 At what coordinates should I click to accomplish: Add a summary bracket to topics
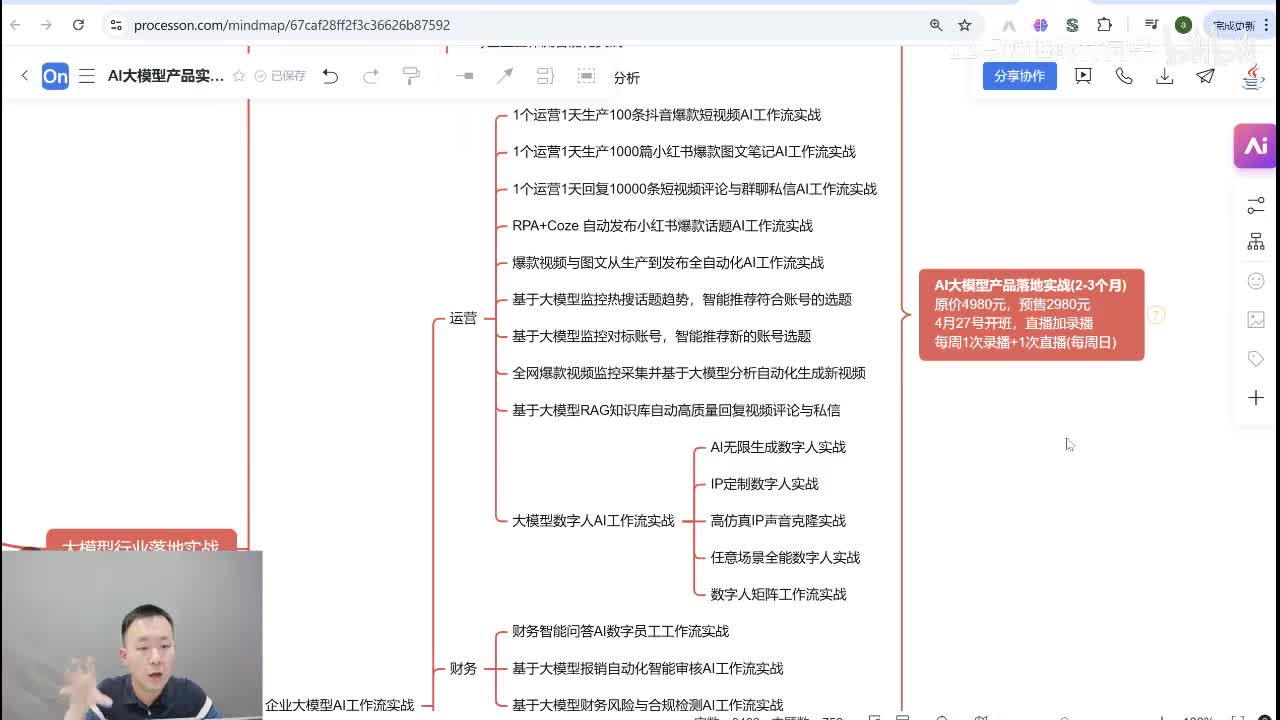(545, 76)
